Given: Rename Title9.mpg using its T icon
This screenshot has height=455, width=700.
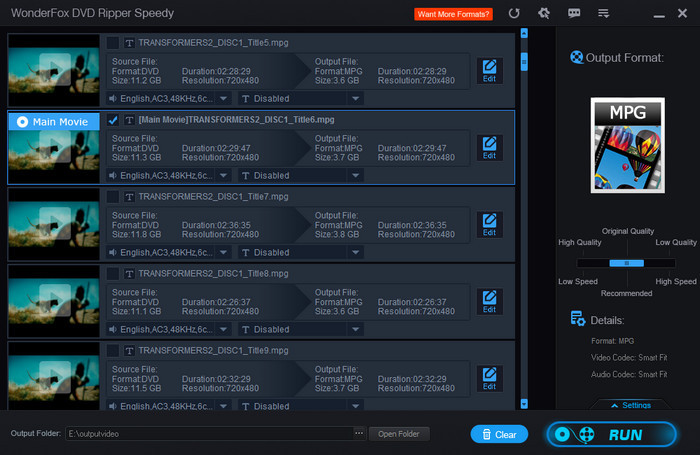Looking at the screenshot, I should point(129,351).
